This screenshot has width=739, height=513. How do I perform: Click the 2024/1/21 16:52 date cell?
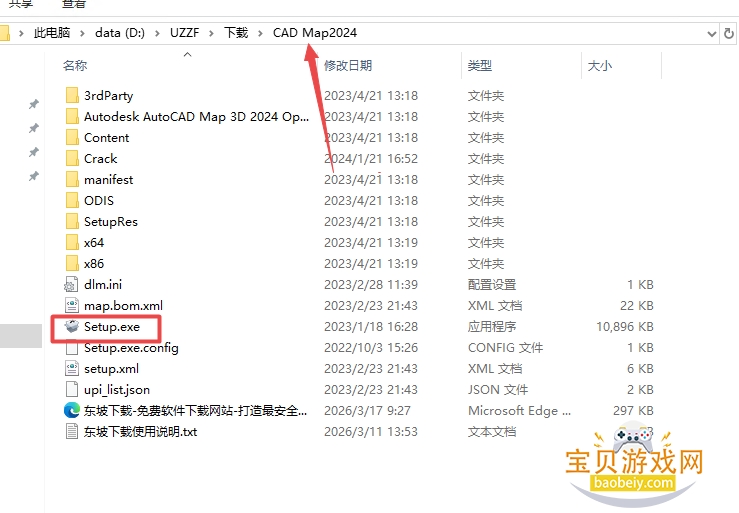[x=371, y=158]
